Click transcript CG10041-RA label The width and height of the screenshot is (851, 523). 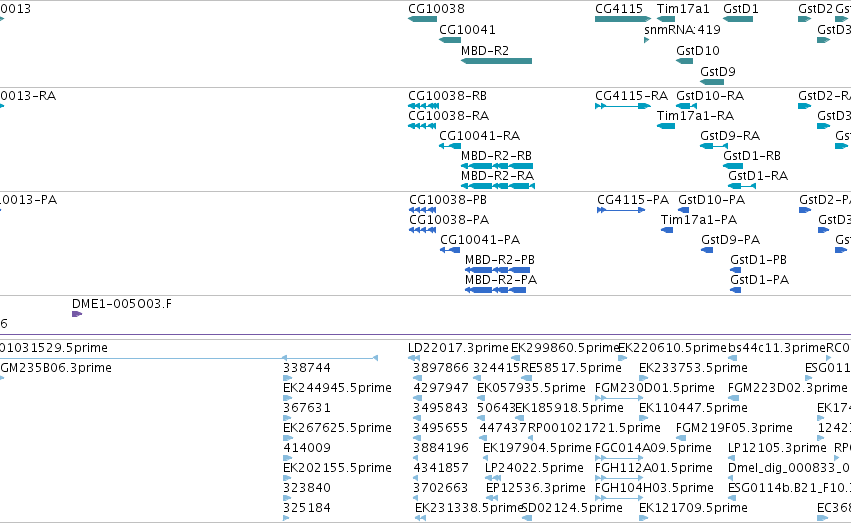point(479,136)
